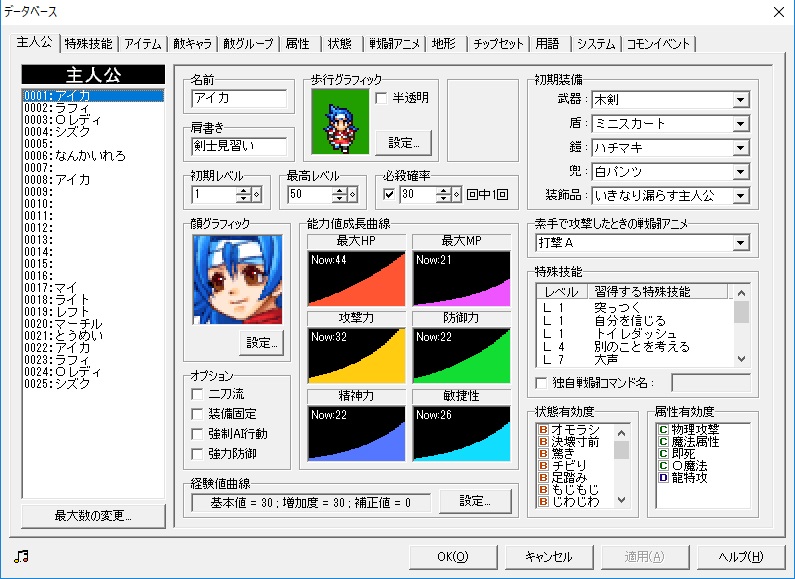Click the 肩書き input field
The image size is (795, 579).
[239, 147]
